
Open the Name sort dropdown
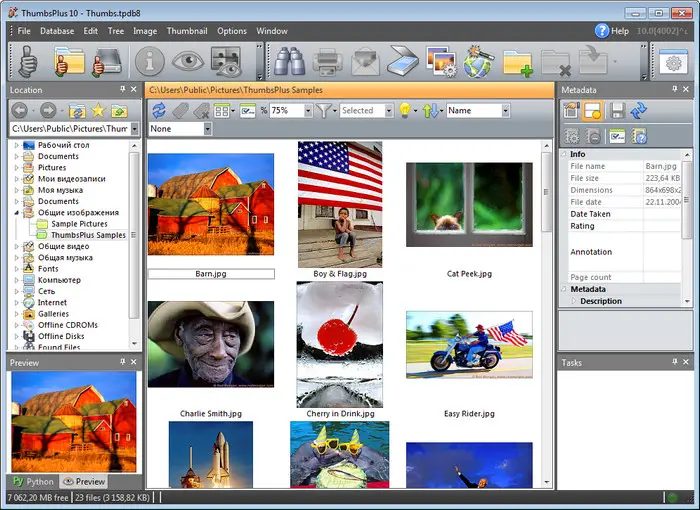click(505, 110)
